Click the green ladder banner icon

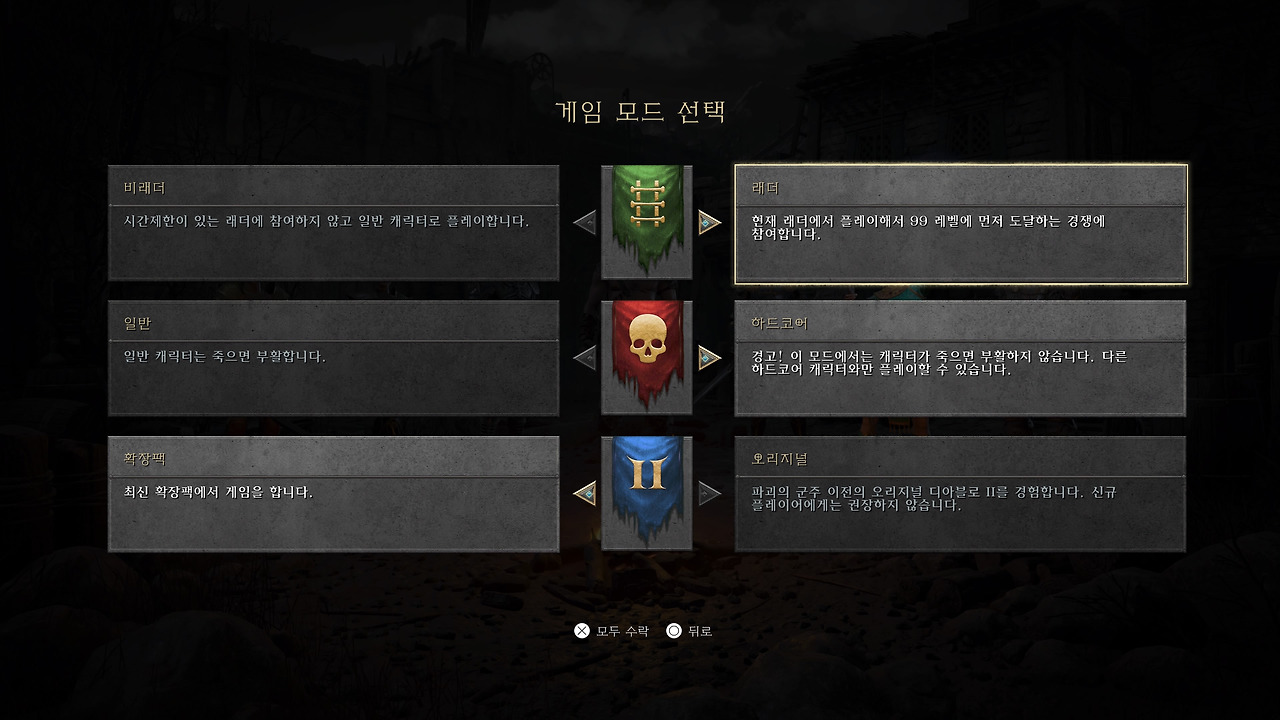click(x=647, y=222)
